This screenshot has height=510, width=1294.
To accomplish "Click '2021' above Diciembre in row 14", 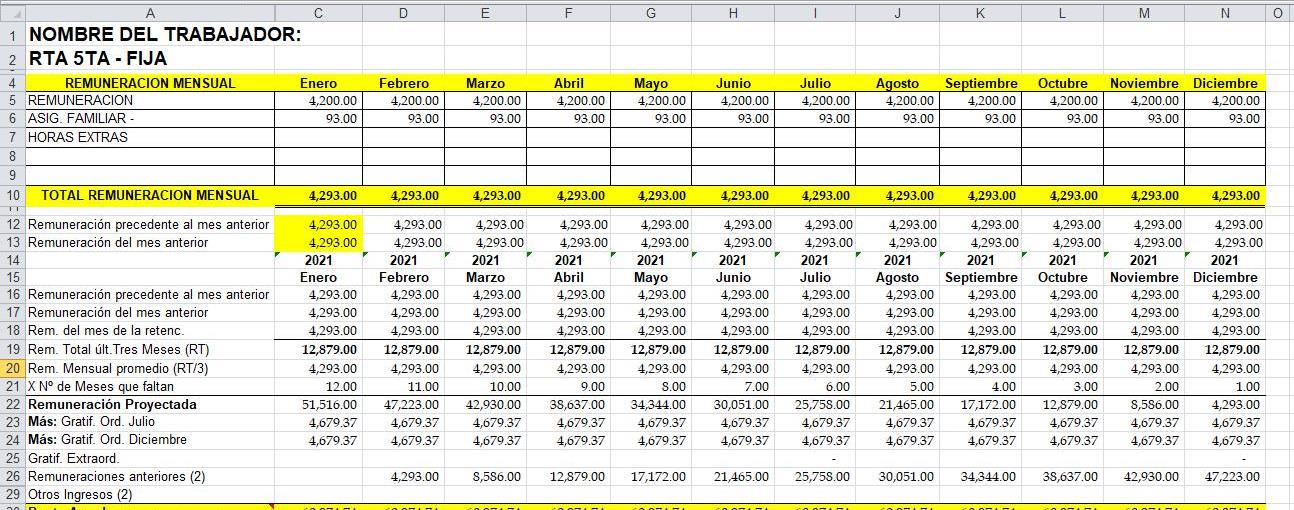I will [1225, 260].
